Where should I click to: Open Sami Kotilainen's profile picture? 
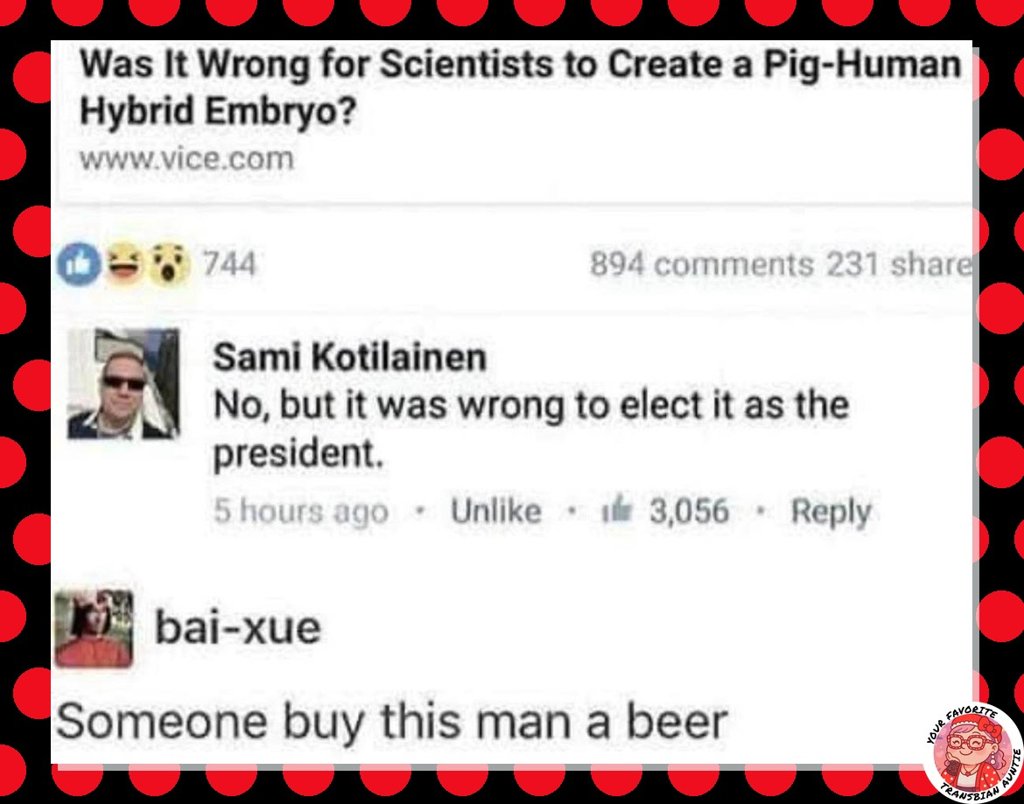click(x=123, y=383)
